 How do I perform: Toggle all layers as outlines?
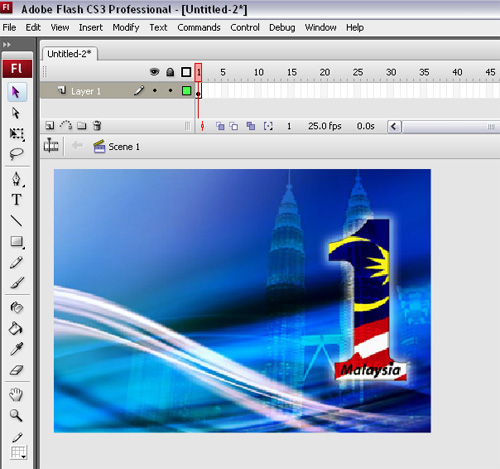(x=186, y=72)
